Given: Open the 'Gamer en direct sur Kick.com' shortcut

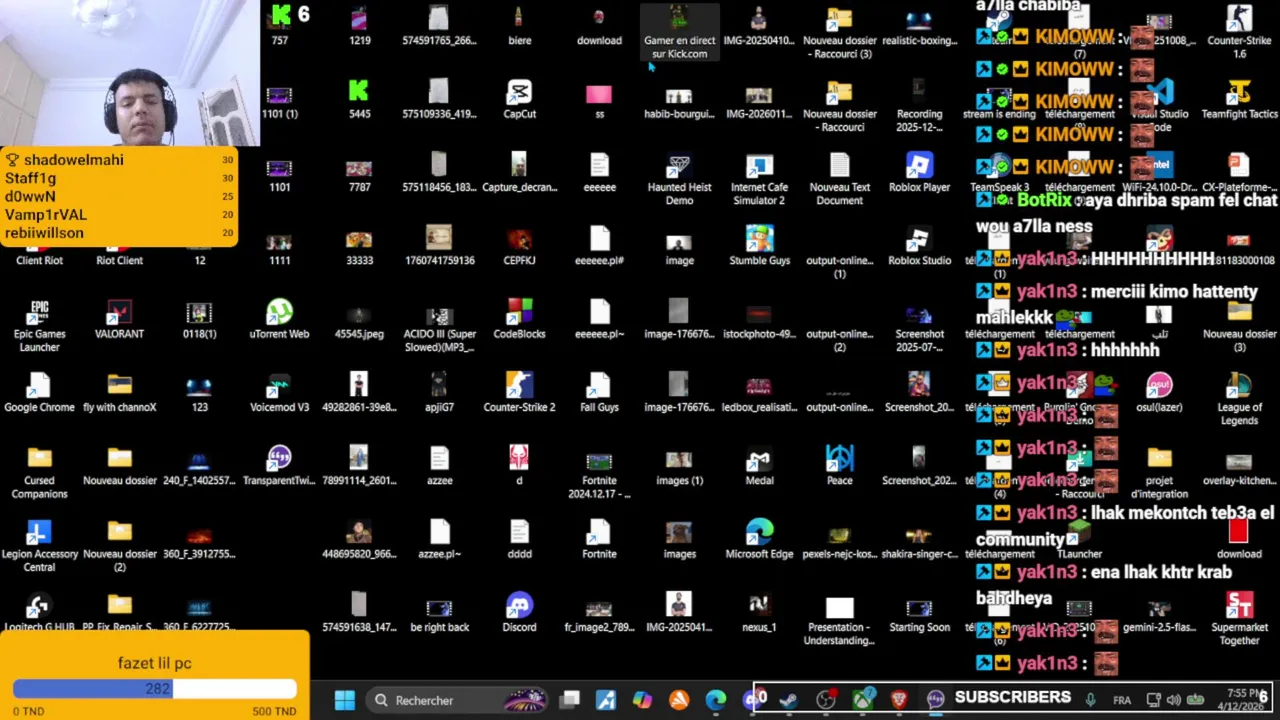Looking at the screenshot, I should (x=679, y=32).
